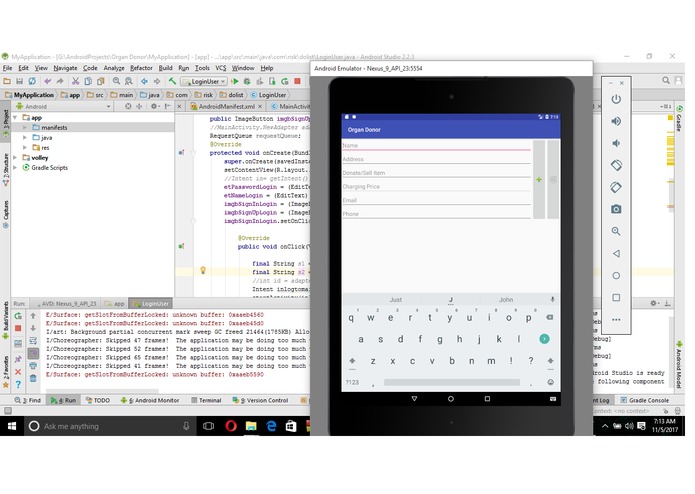This screenshot has width=695, height=494.
Task: Open the Refactor menu
Action: 141,68
